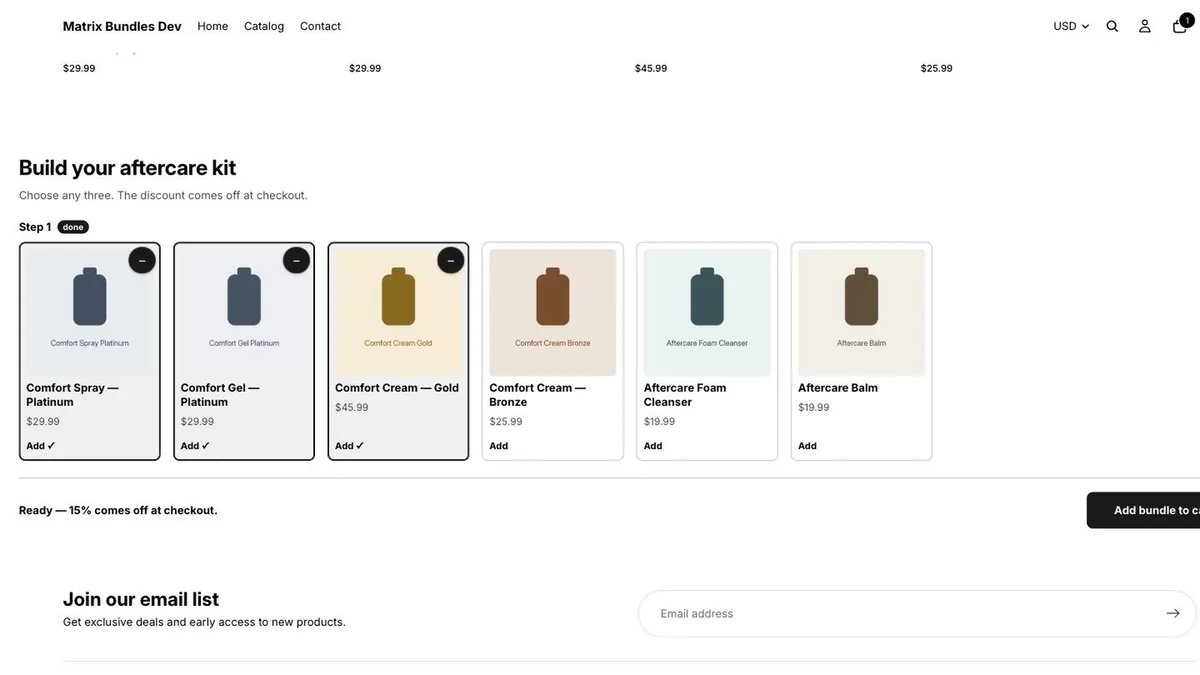Open the search icon in header
The width and height of the screenshot is (1200, 675).
click(x=1112, y=26)
